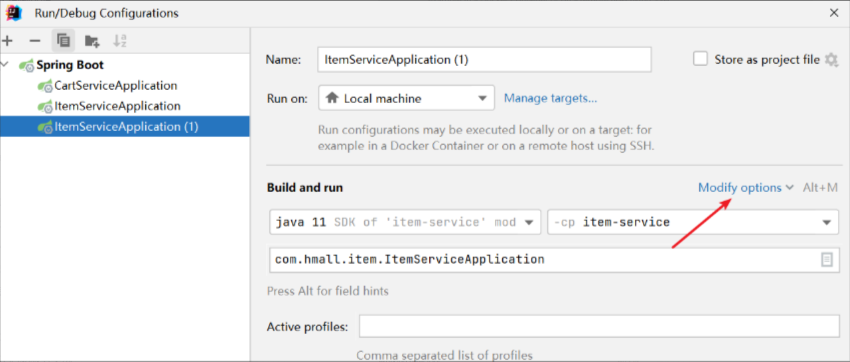Enable Store as project file checkbox

(x=700, y=59)
